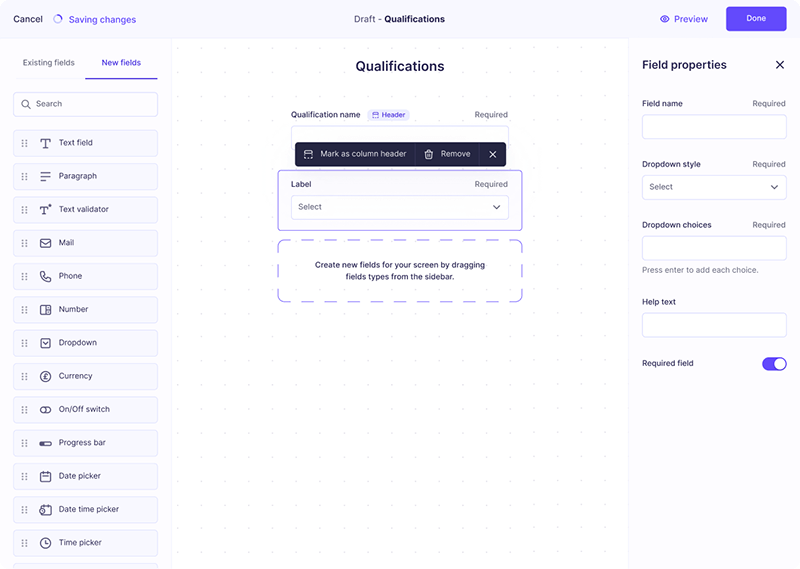Viewport: 800px width, 569px height.
Task: Choose the Currency field icon
Action: pyautogui.click(x=45, y=377)
